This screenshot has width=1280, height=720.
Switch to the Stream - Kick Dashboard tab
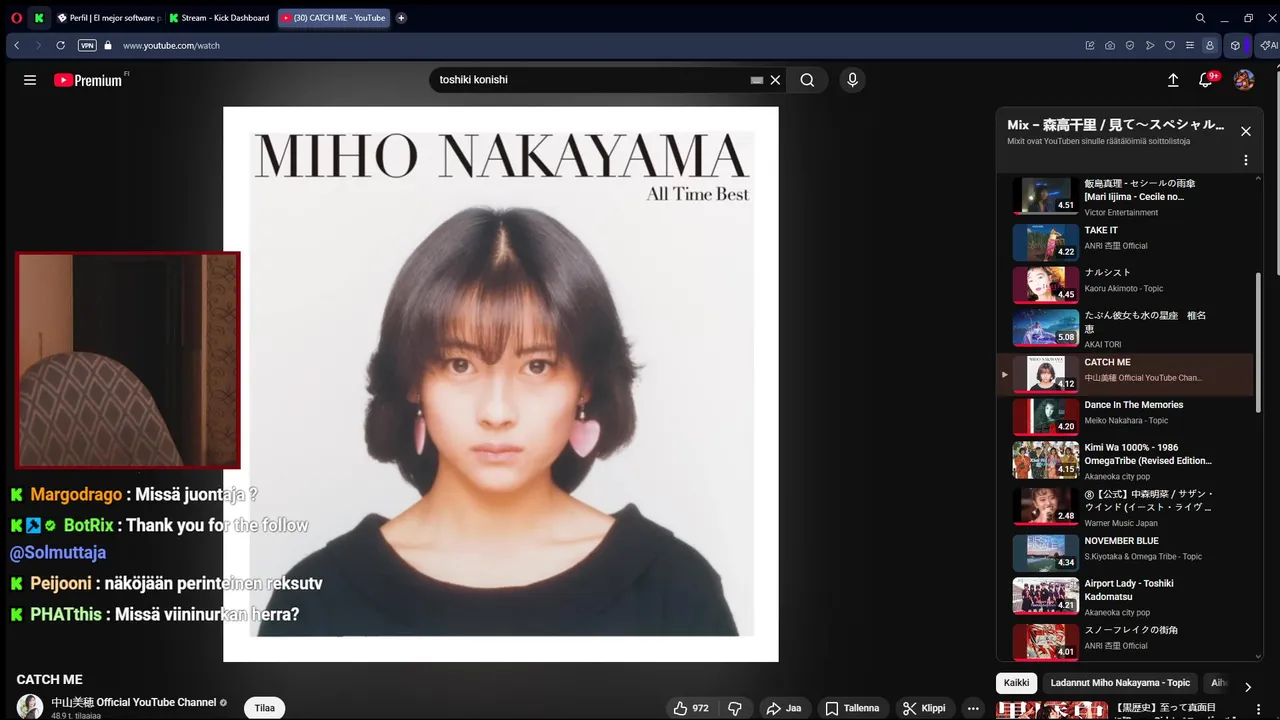(219, 18)
